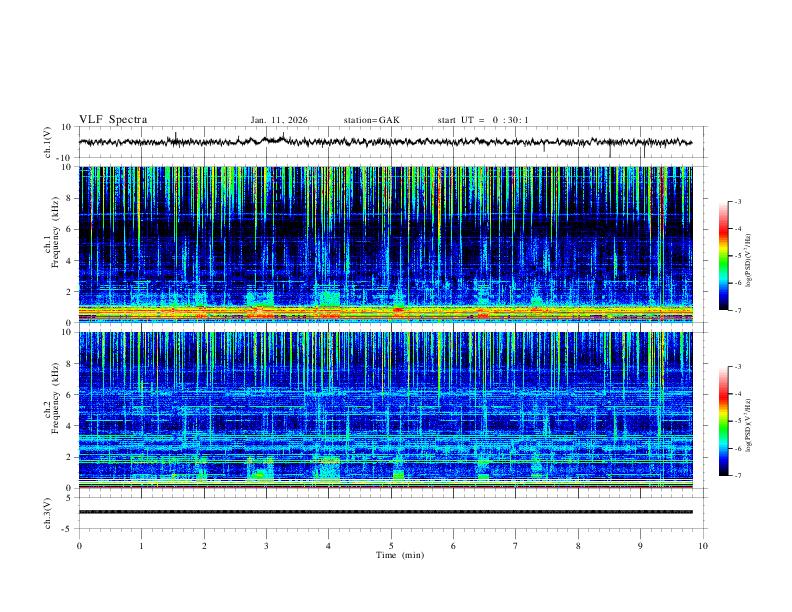Click the date "Jan. 11, 2026"
Image resolution: width=792 pixels, height=612 pixels.
coord(279,120)
